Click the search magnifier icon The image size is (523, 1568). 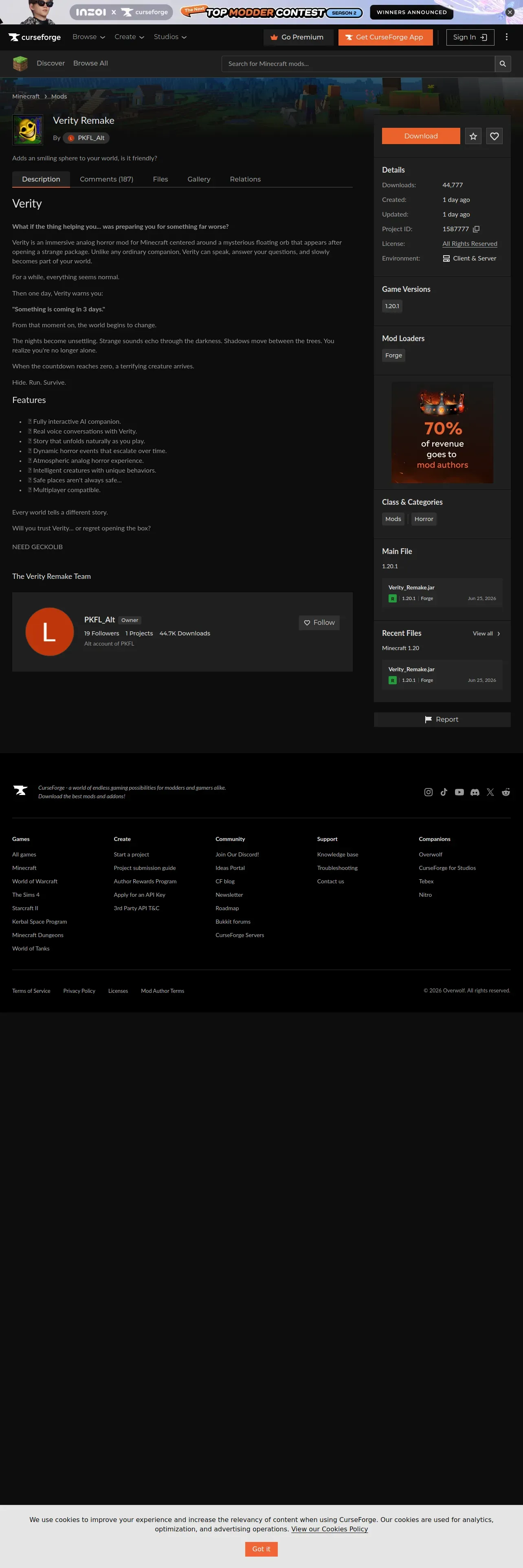tap(503, 64)
